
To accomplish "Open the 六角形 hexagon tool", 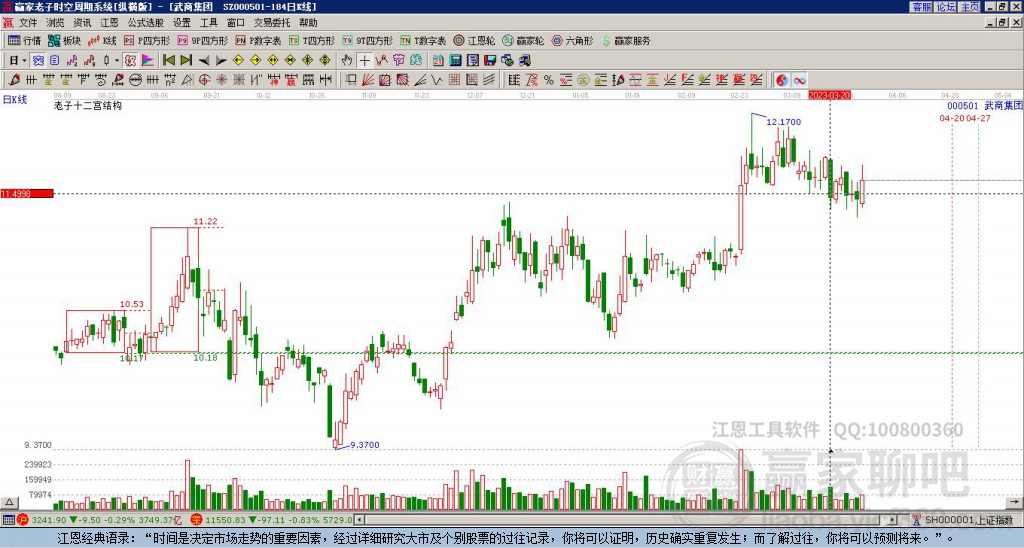I will pos(573,40).
